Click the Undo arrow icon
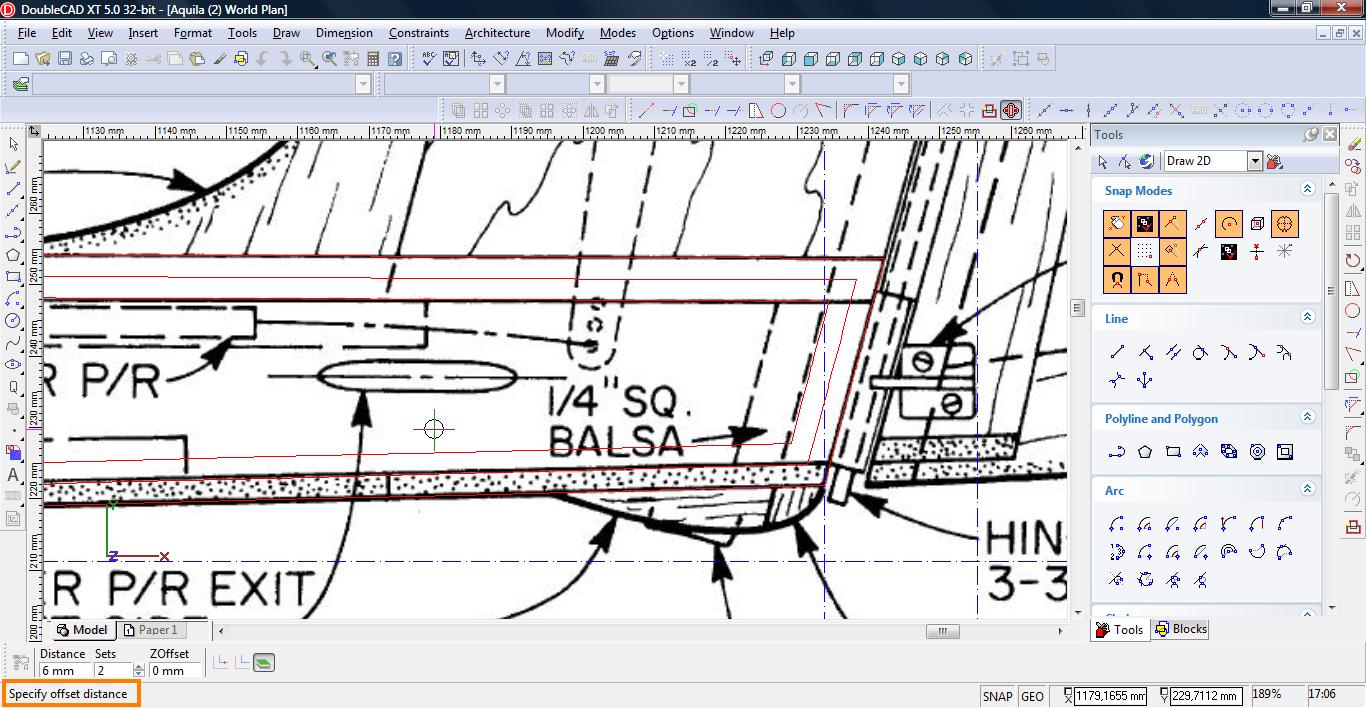The height and width of the screenshot is (708, 1366). pos(264,59)
